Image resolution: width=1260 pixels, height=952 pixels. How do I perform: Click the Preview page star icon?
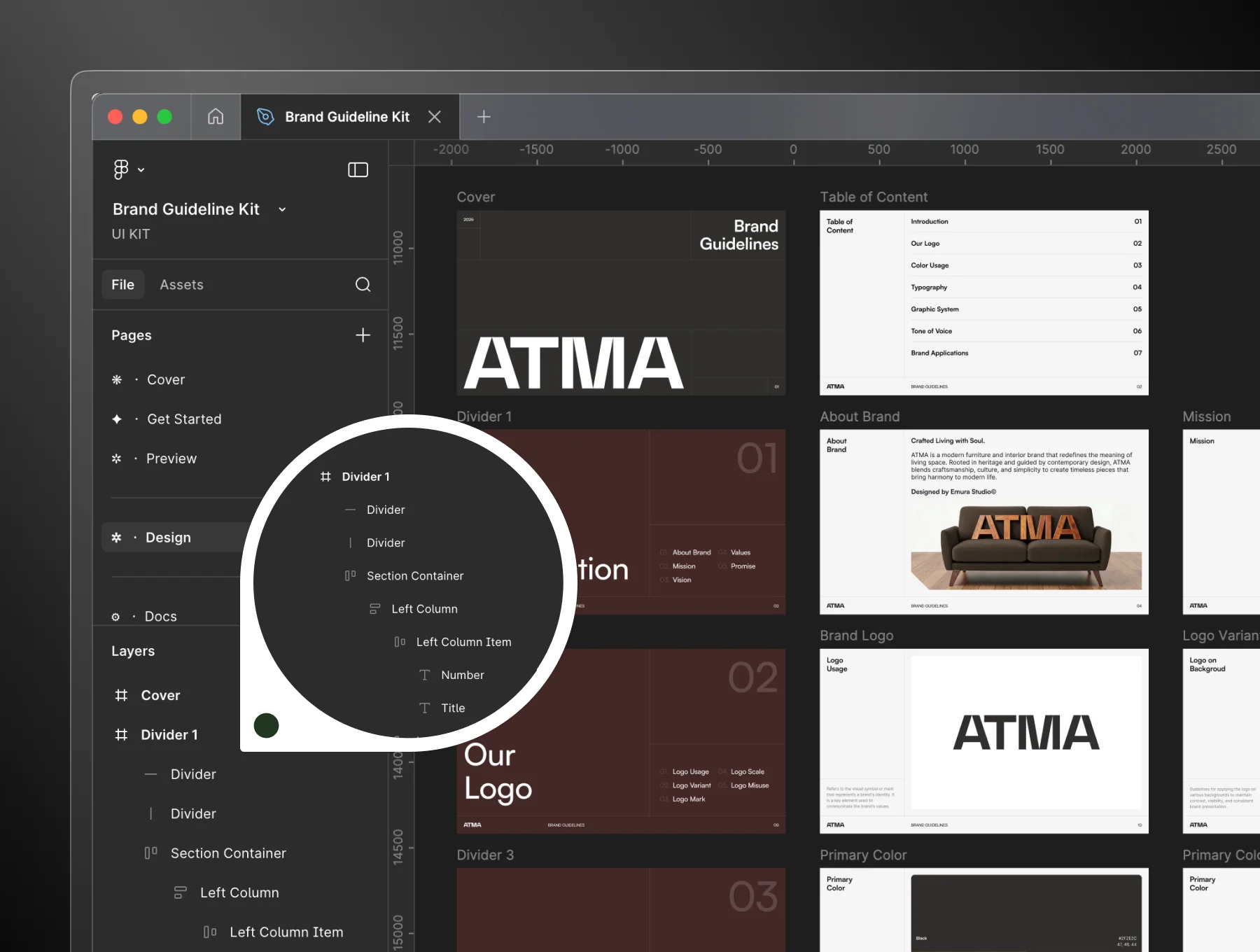coord(116,458)
